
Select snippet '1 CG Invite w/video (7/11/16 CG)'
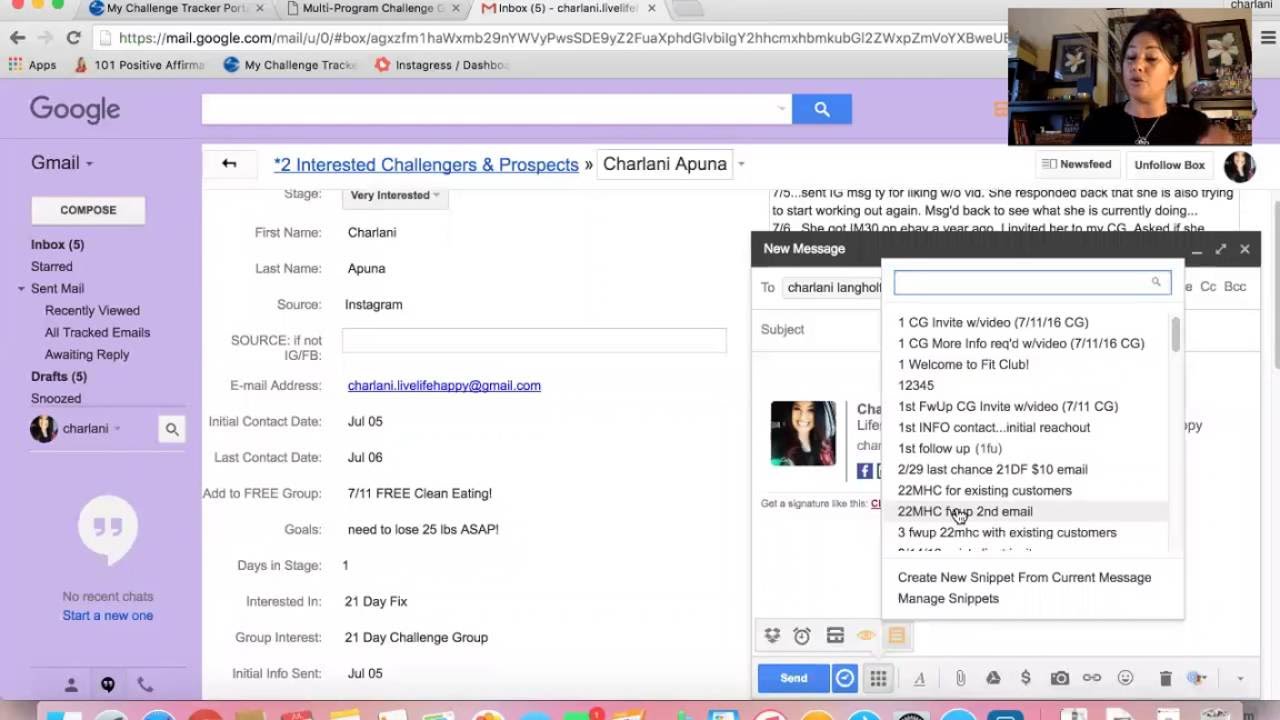993,322
